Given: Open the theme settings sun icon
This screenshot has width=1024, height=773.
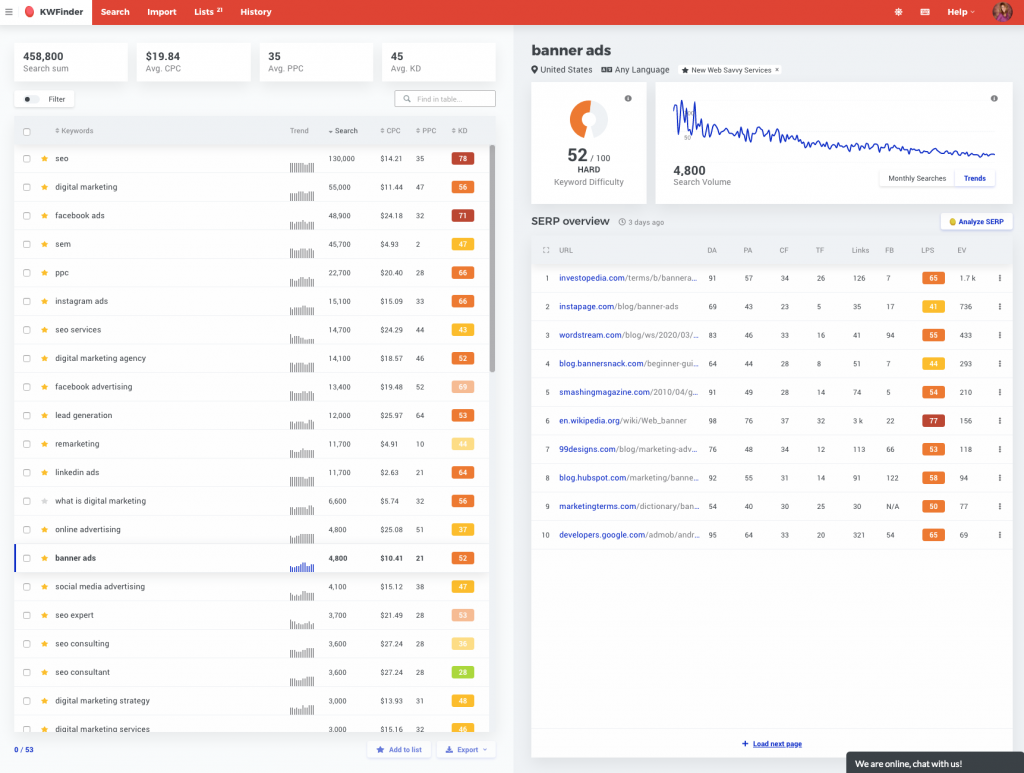Looking at the screenshot, I should (x=899, y=12).
